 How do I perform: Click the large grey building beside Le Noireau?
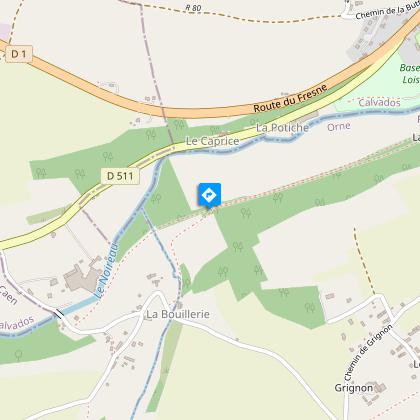(x=83, y=275)
